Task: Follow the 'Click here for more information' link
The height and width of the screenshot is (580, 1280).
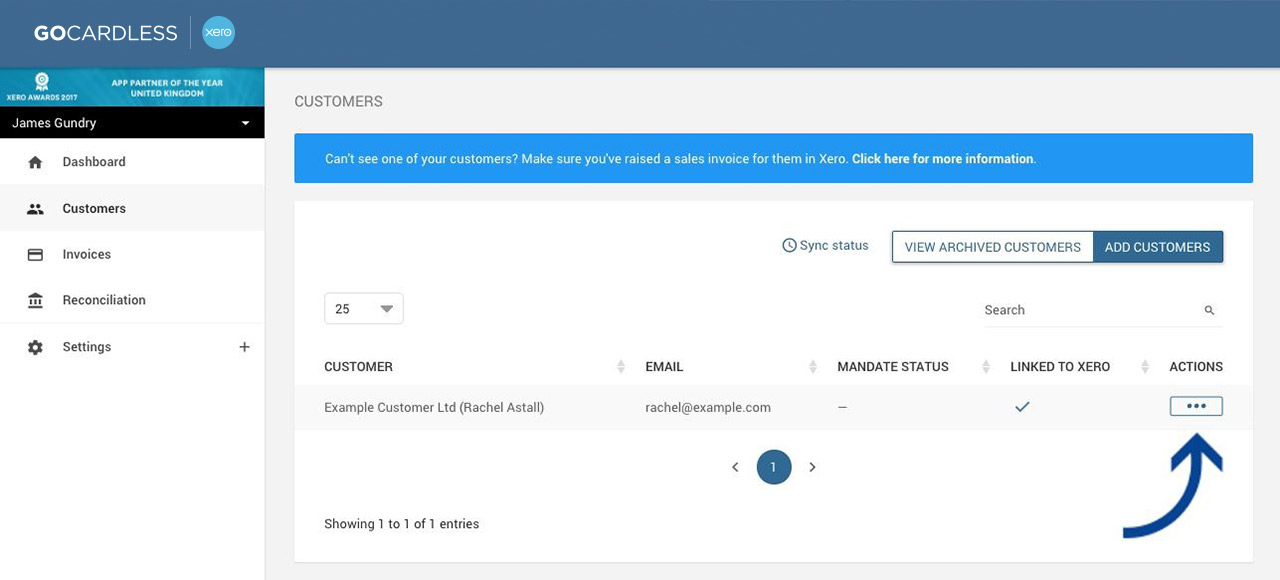Action: point(943,159)
